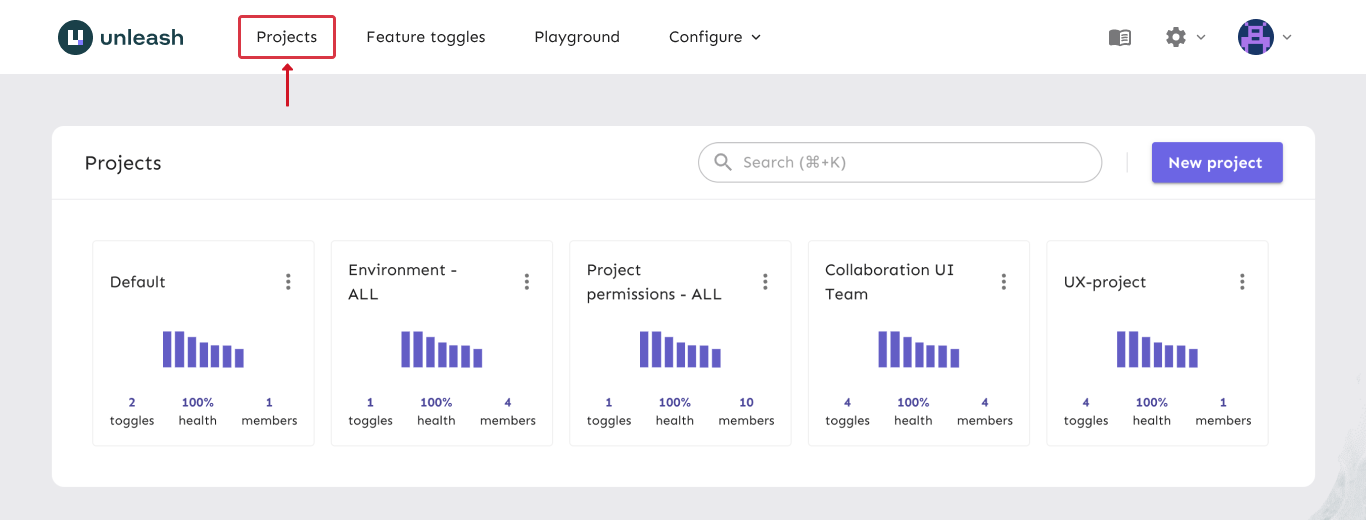Click the UX-project health bar chart
This screenshot has width=1366, height=520.
coord(1156,349)
